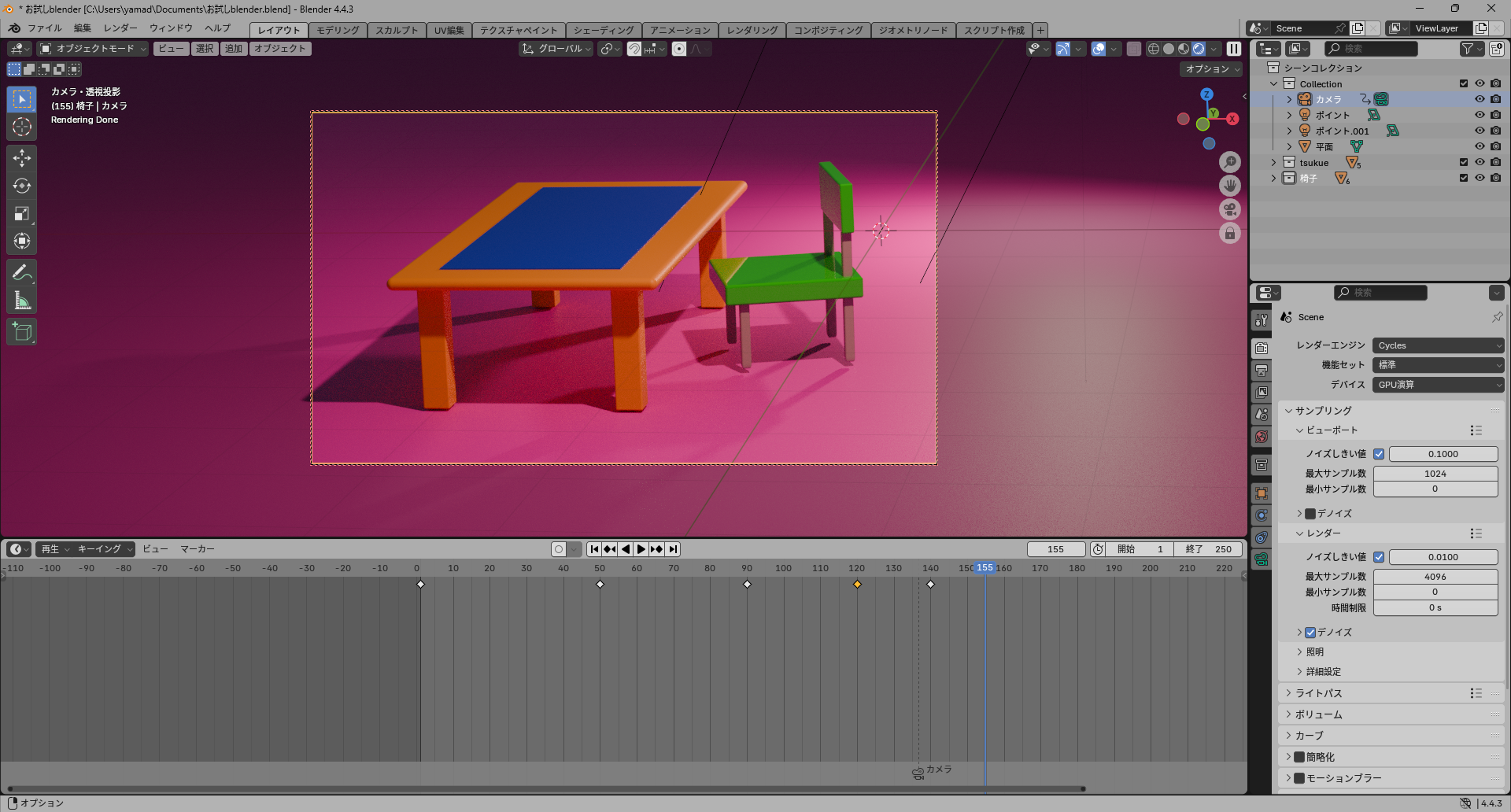The image size is (1511, 812).
Task: Open the feature set dropdown
Action: (1439, 365)
